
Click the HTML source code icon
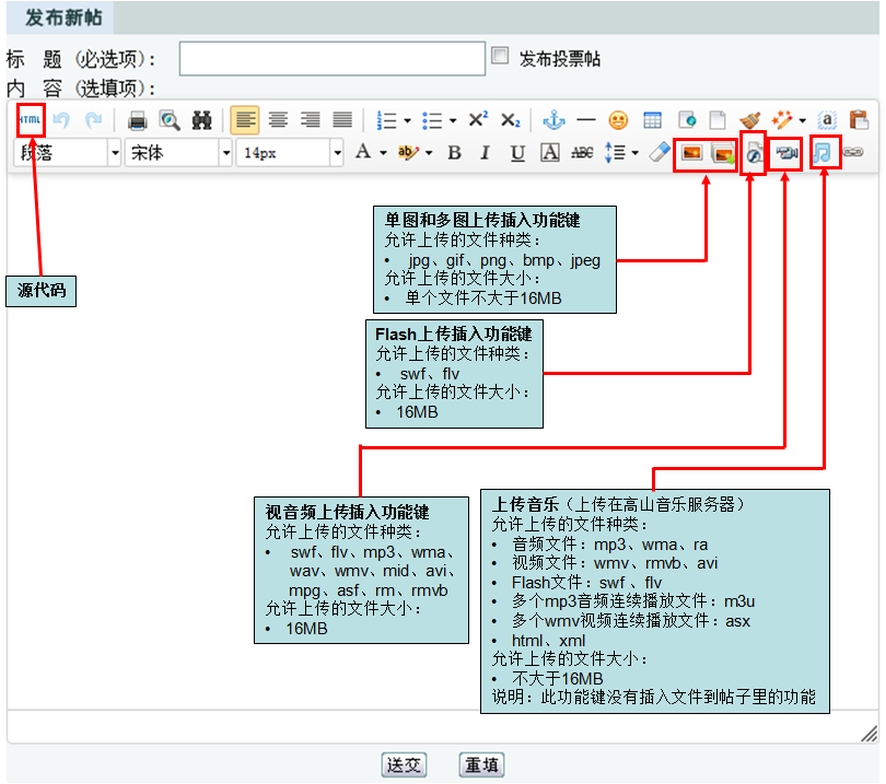coord(31,120)
